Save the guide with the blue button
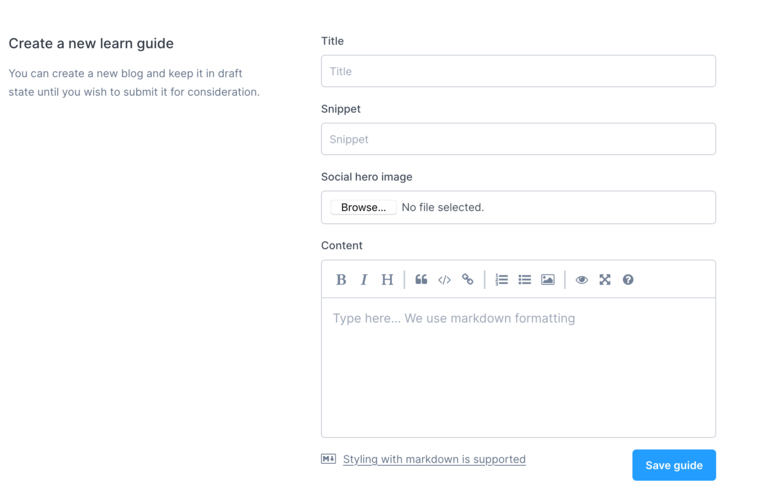The height and width of the screenshot is (500, 764). pos(674,465)
